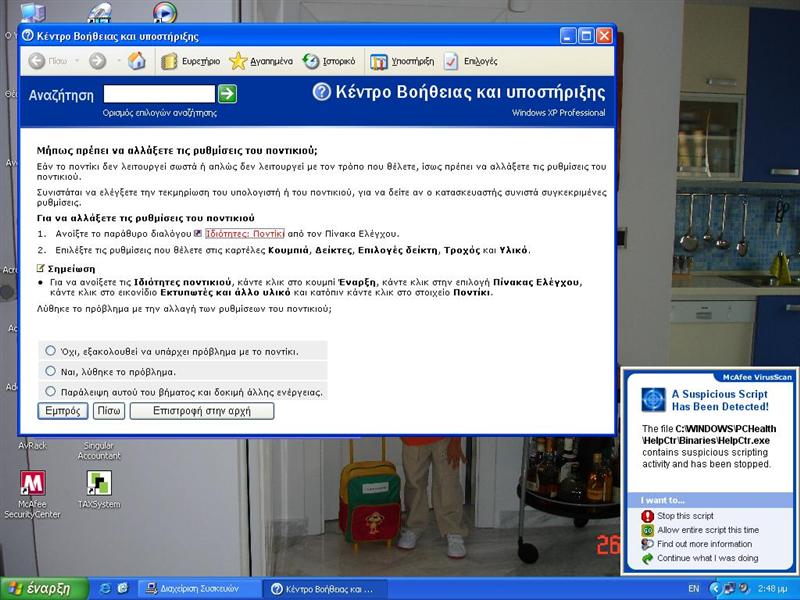800x600 pixels.
Task: Click the Εμπρός button
Action: coord(63,411)
